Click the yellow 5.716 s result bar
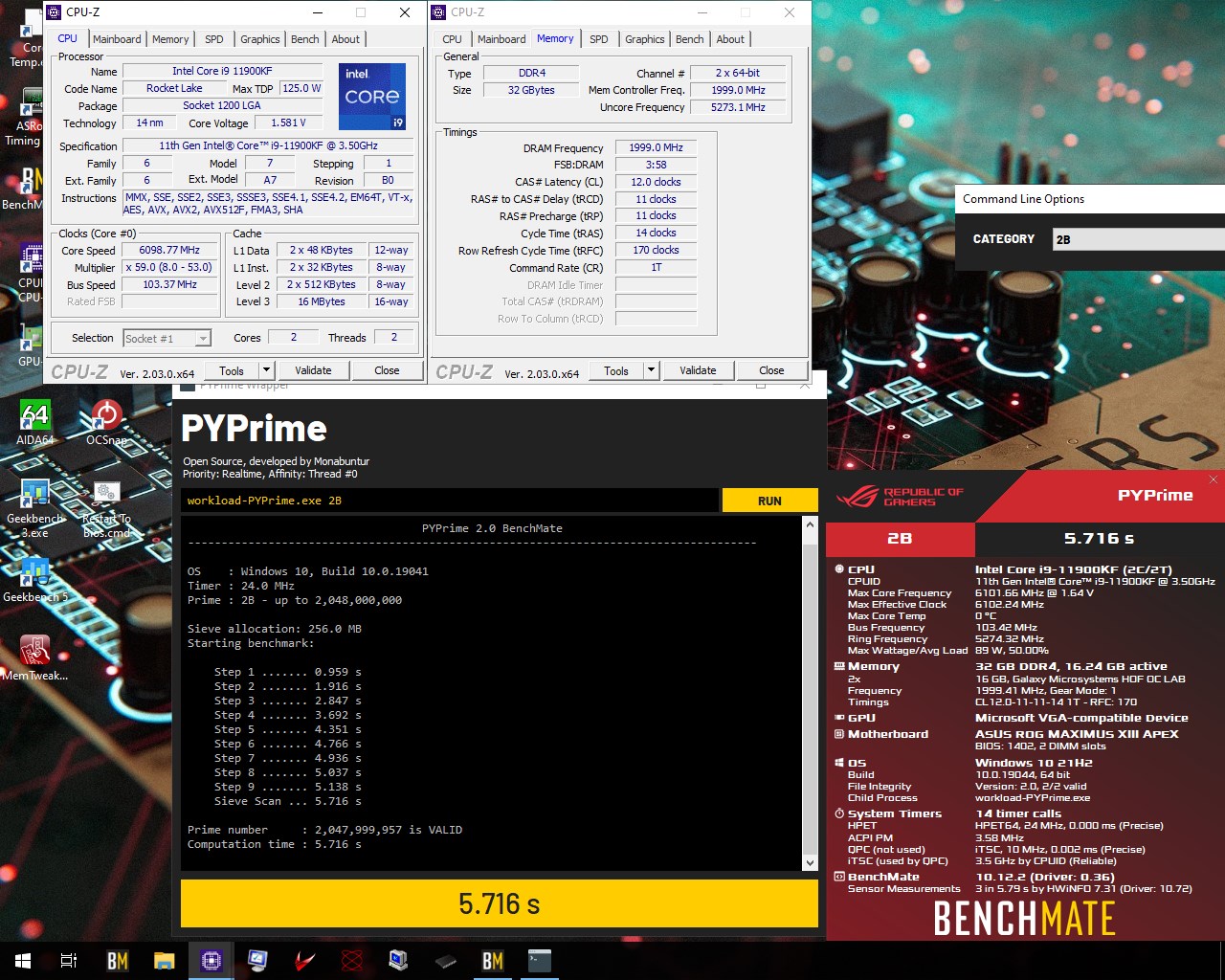This screenshot has width=1225, height=980. pos(499,903)
